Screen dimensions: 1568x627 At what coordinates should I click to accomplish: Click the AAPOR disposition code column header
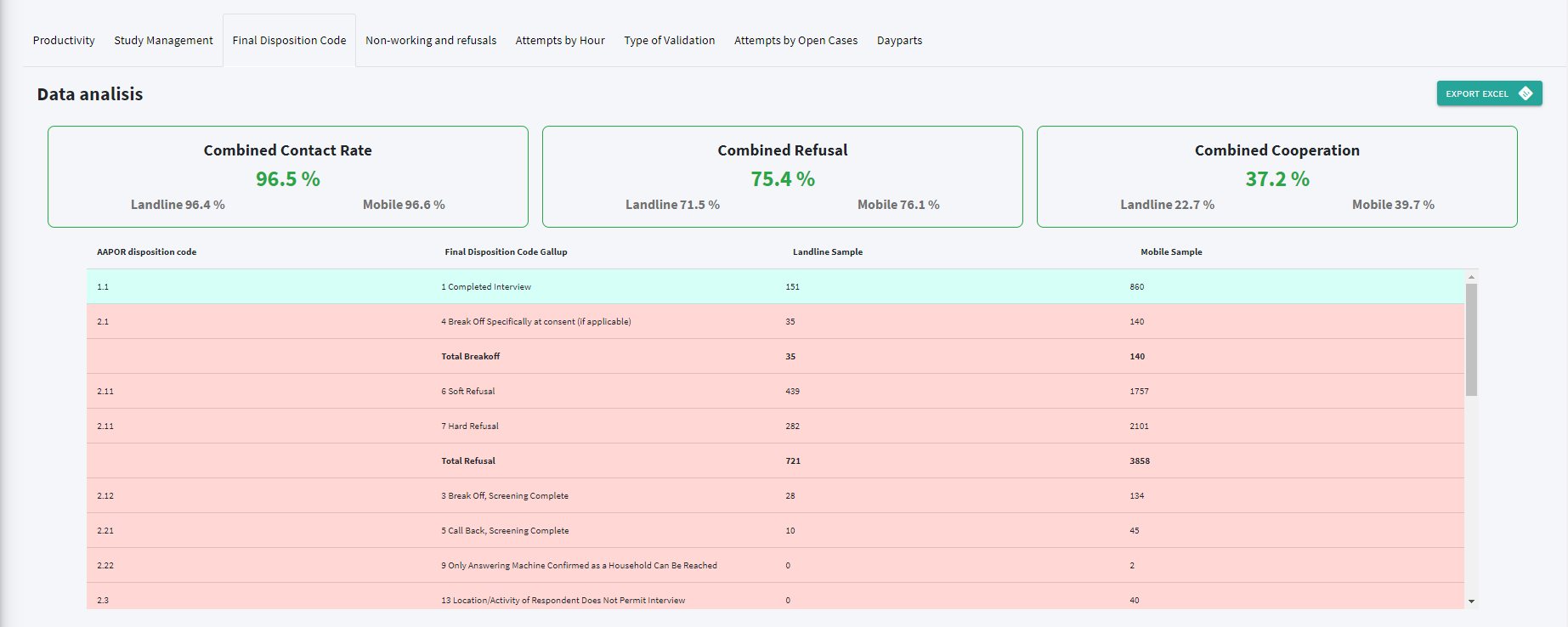point(146,252)
